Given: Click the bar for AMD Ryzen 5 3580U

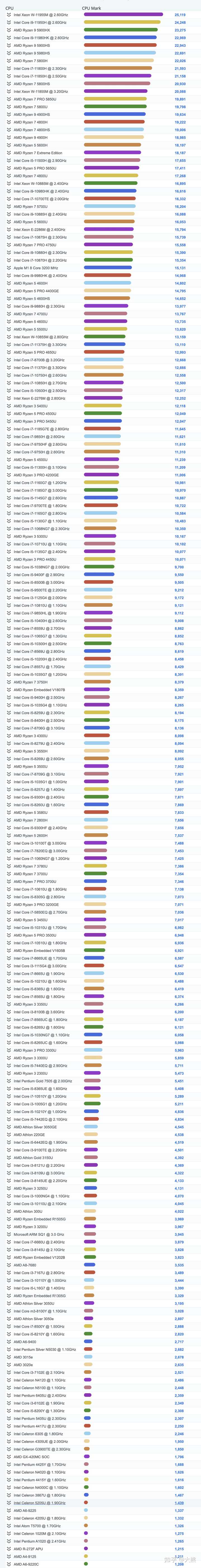Looking at the screenshot, I should [x=96, y=813].
